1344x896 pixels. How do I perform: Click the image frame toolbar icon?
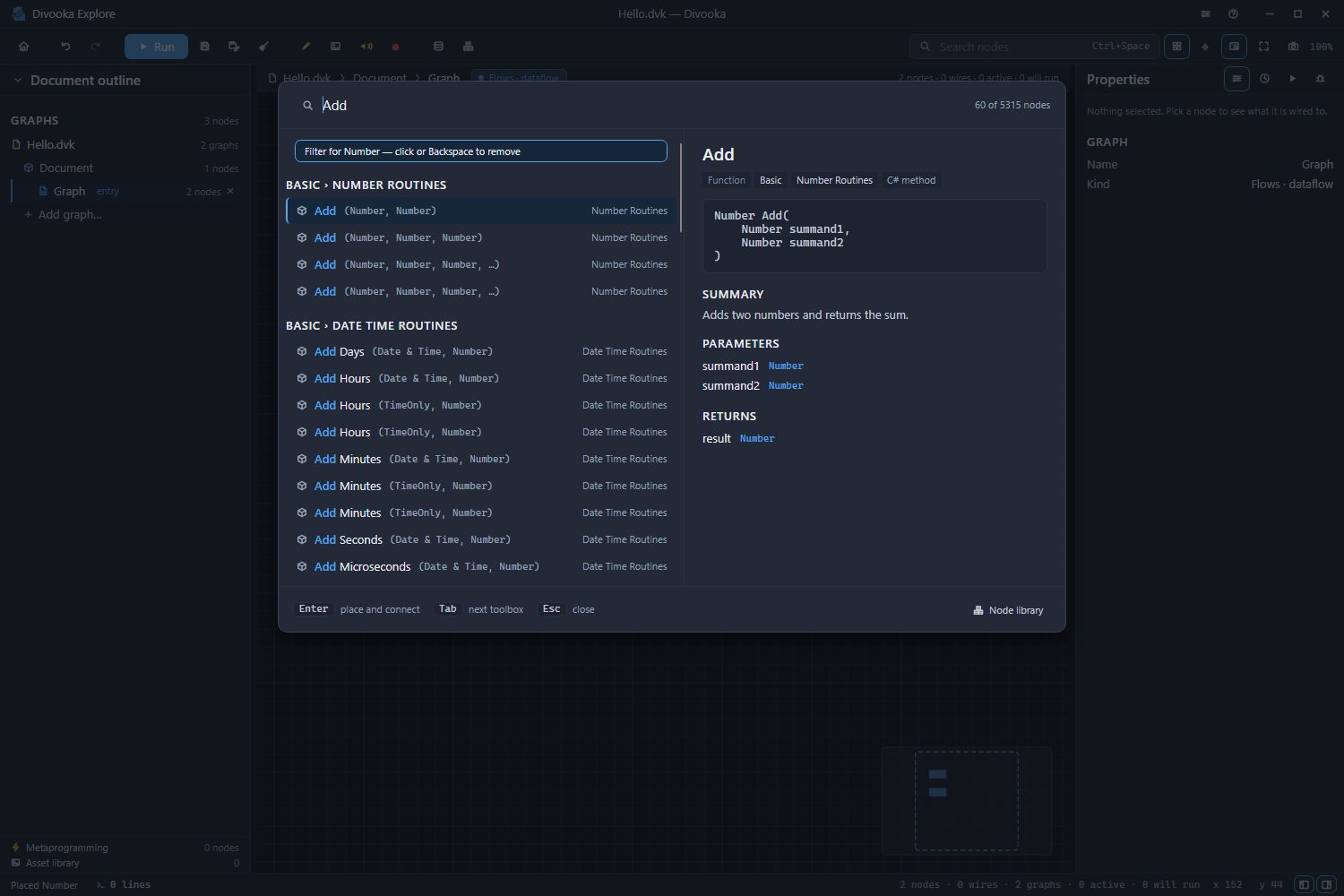coord(335,47)
